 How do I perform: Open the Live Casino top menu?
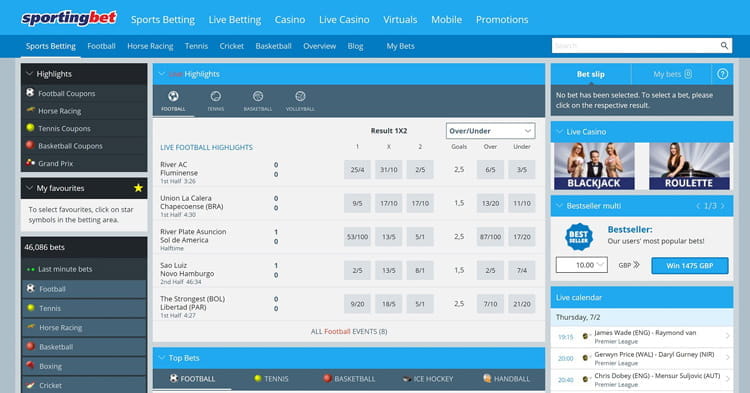(344, 20)
